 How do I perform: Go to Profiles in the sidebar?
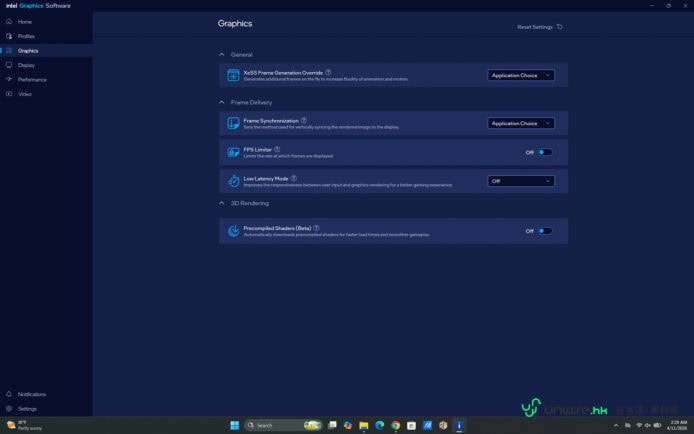pyautogui.click(x=26, y=36)
